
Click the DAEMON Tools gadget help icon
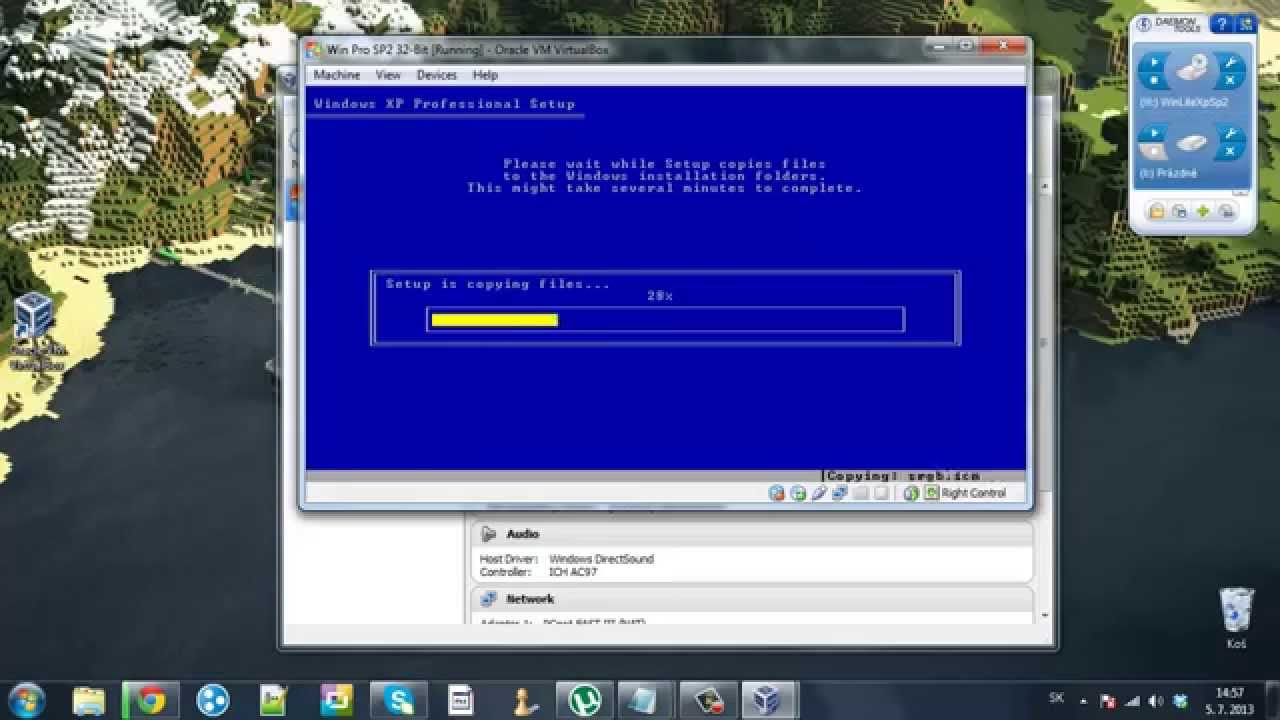[1221, 24]
